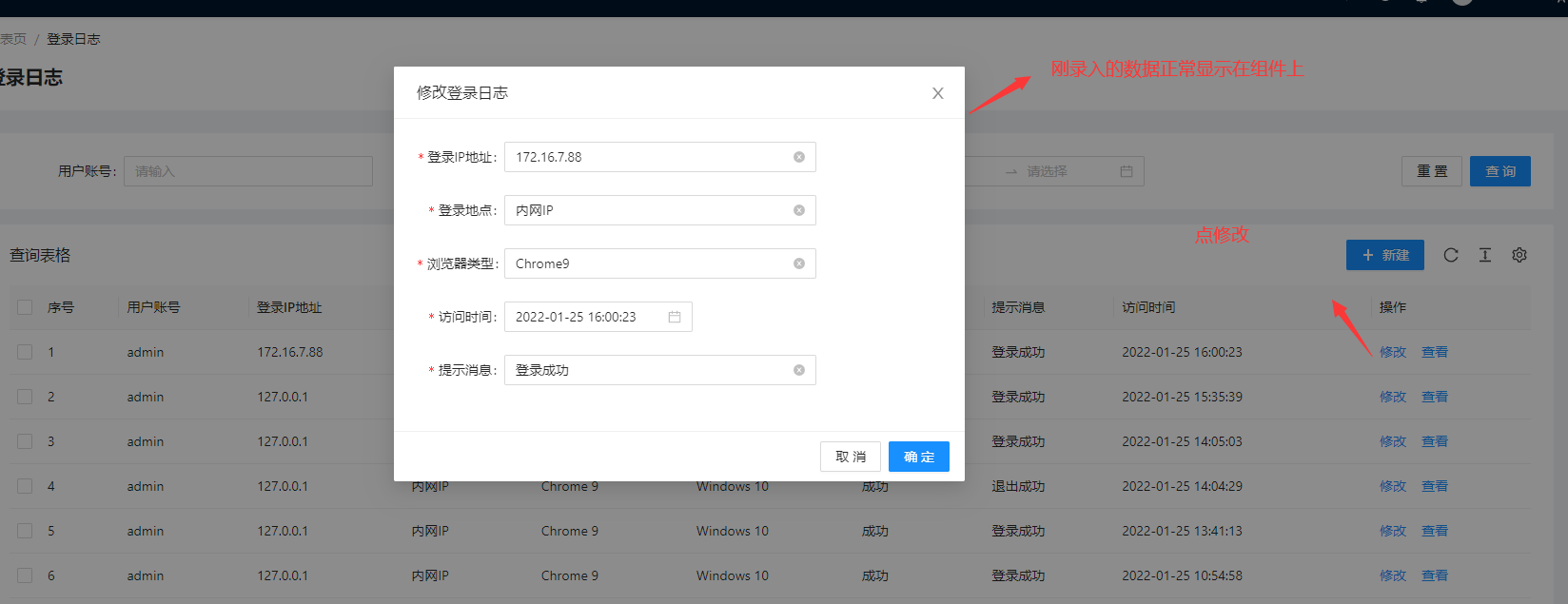The image size is (1568, 604).
Task: Click 查看 for 10:54:58 row
Action: pos(1435,575)
